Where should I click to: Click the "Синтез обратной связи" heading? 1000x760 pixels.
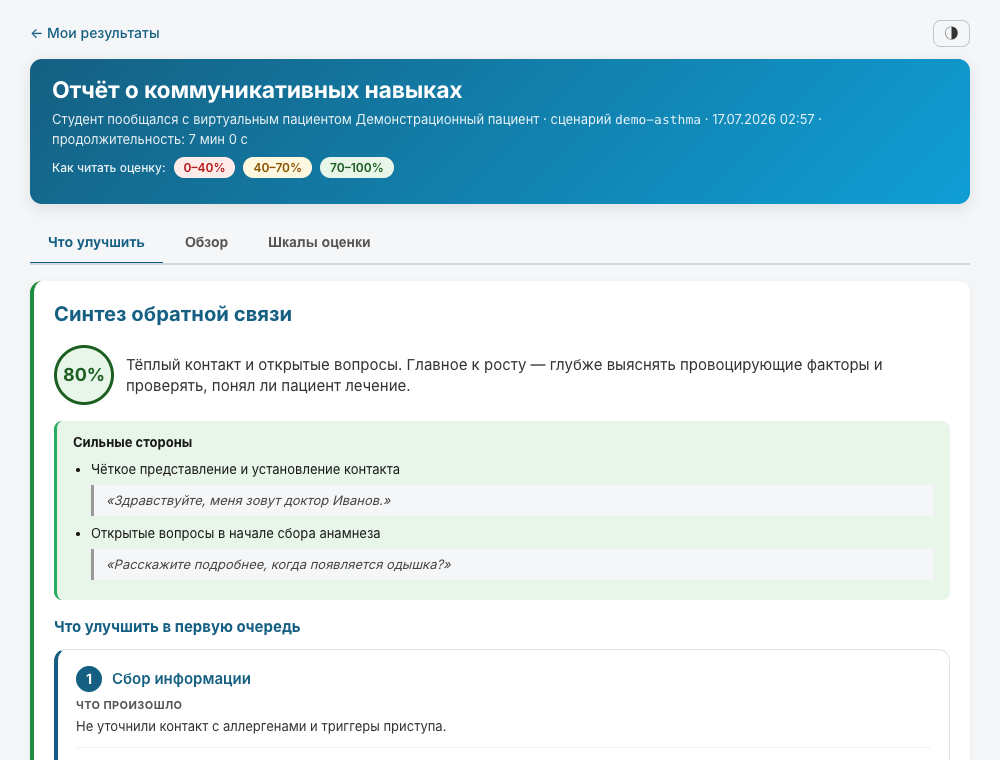coord(173,314)
